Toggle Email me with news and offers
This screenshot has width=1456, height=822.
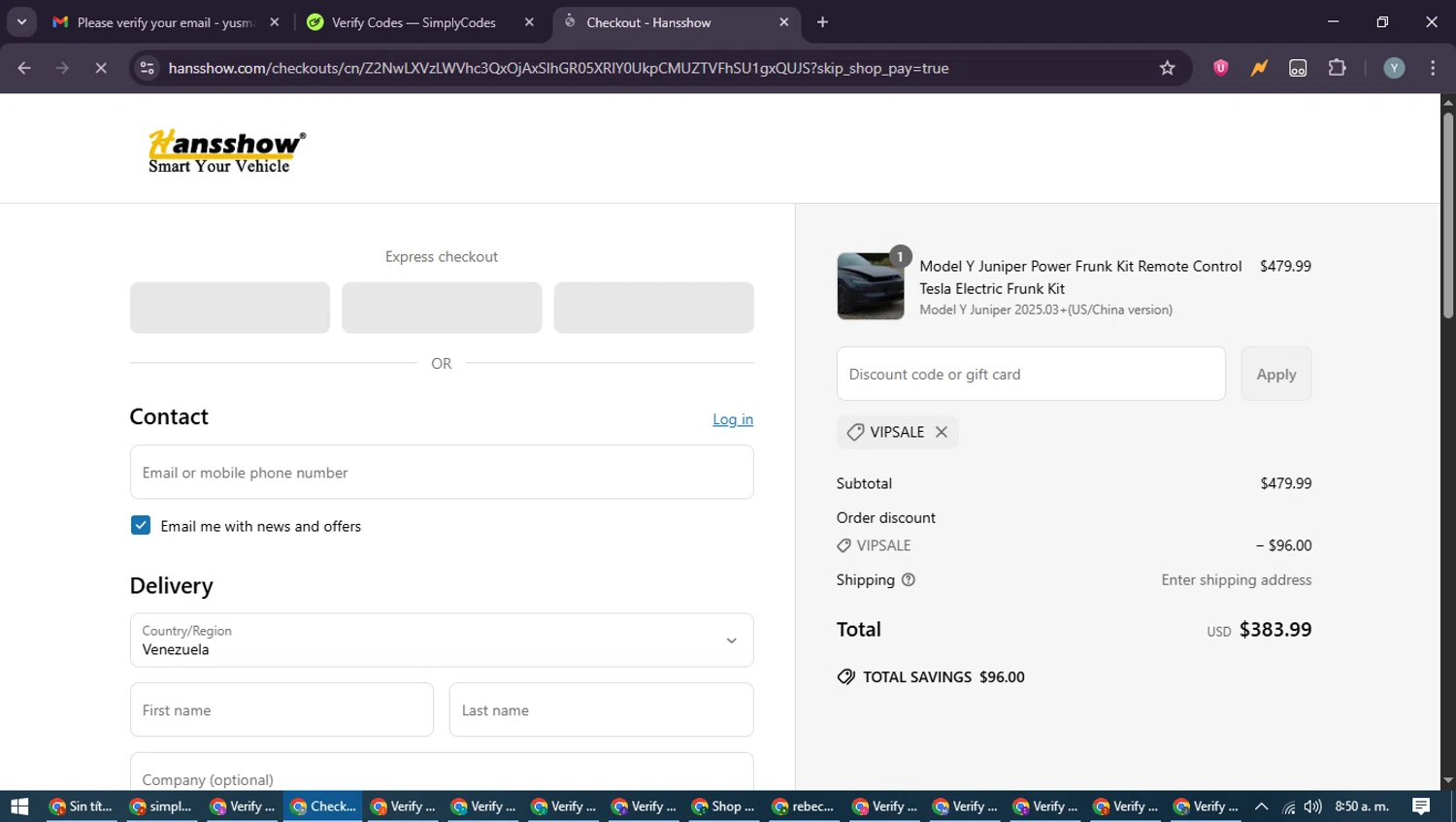tap(141, 525)
